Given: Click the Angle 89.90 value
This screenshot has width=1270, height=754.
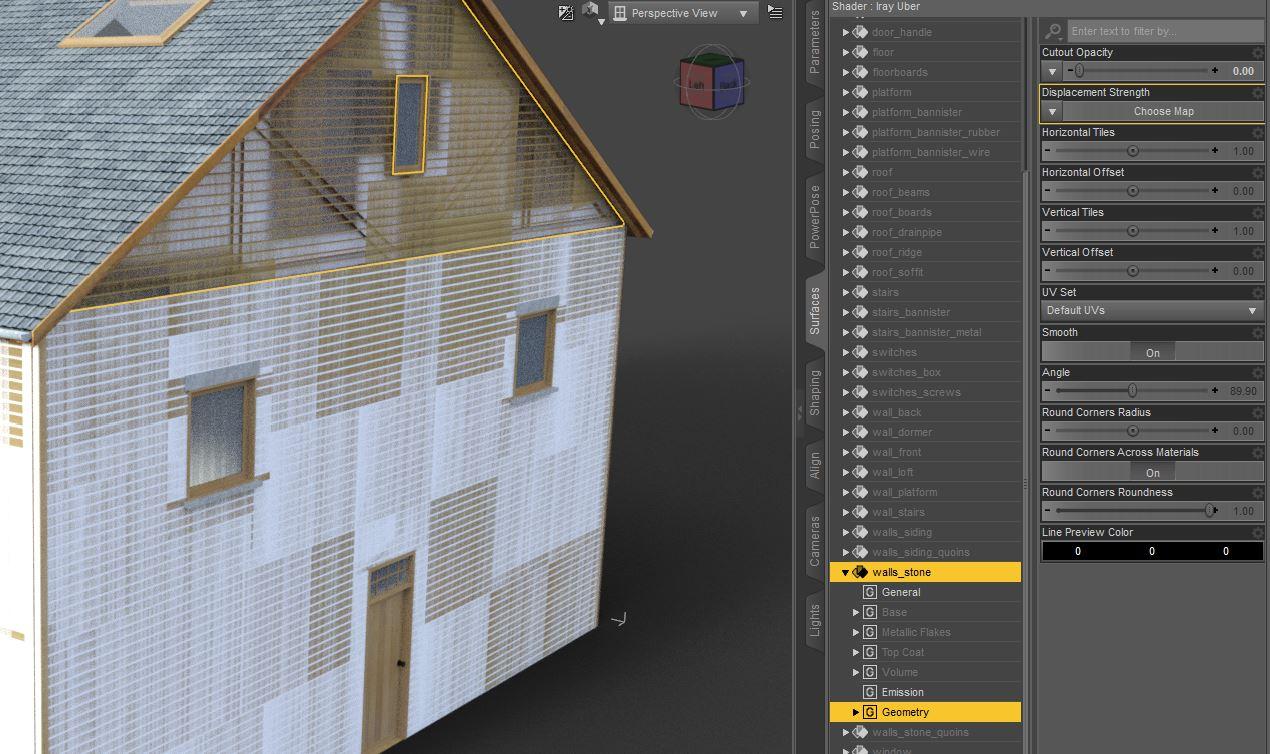Looking at the screenshot, I should (x=1243, y=391).
